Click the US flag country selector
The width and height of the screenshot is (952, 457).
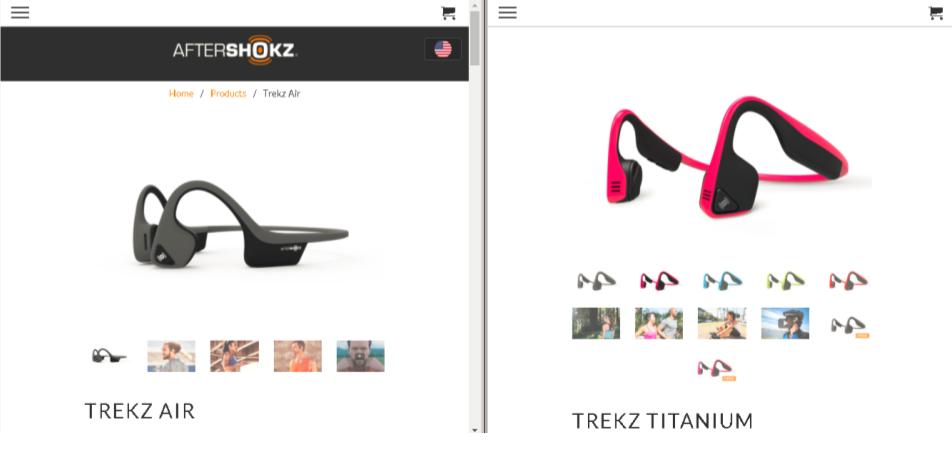tap(443, 49)
